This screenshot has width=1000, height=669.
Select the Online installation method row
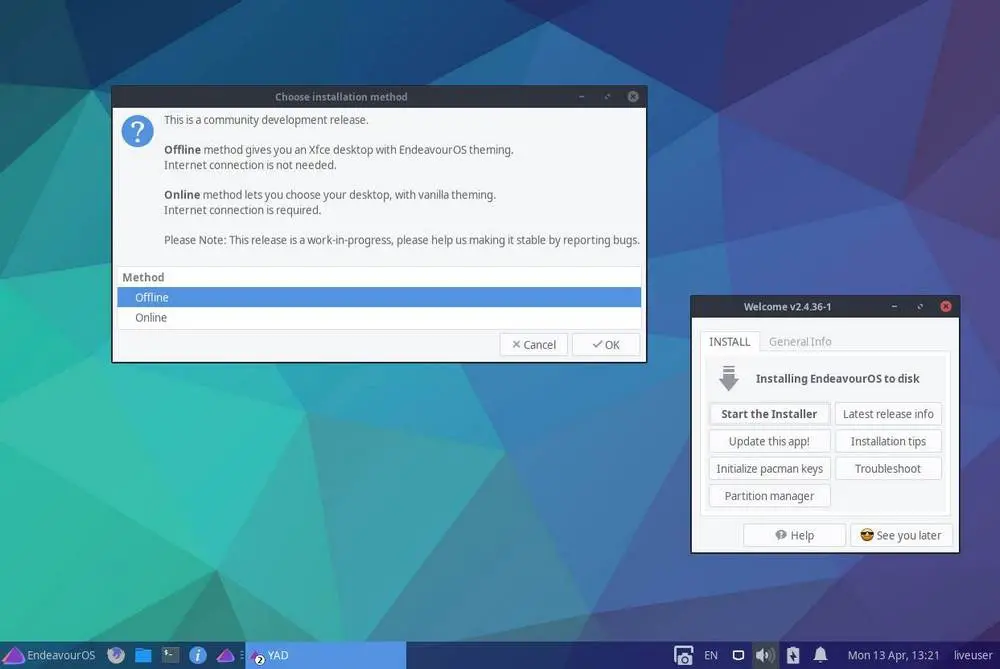point(379,318)
